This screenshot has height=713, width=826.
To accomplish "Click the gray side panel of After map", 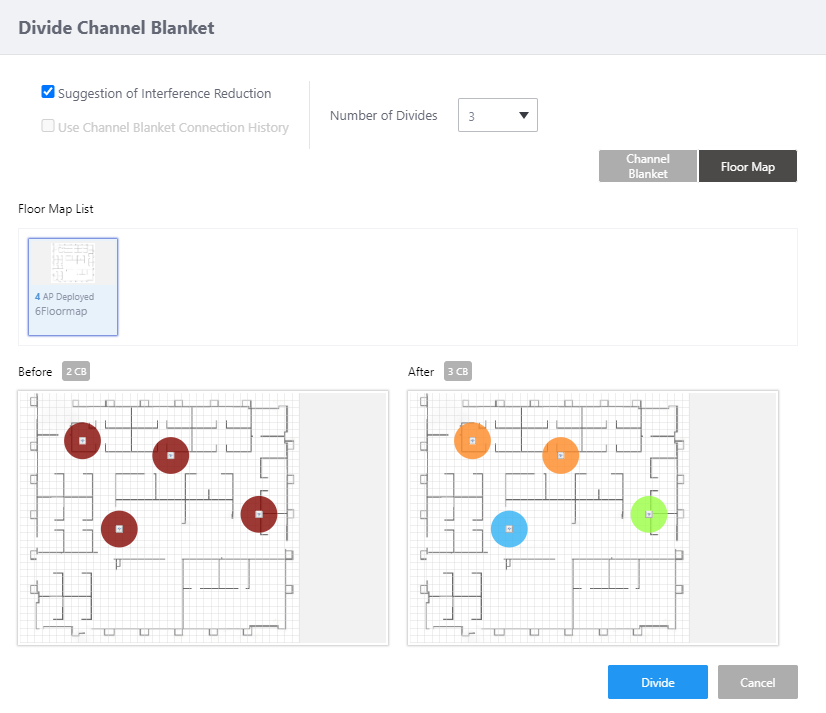I will [732, 517].
